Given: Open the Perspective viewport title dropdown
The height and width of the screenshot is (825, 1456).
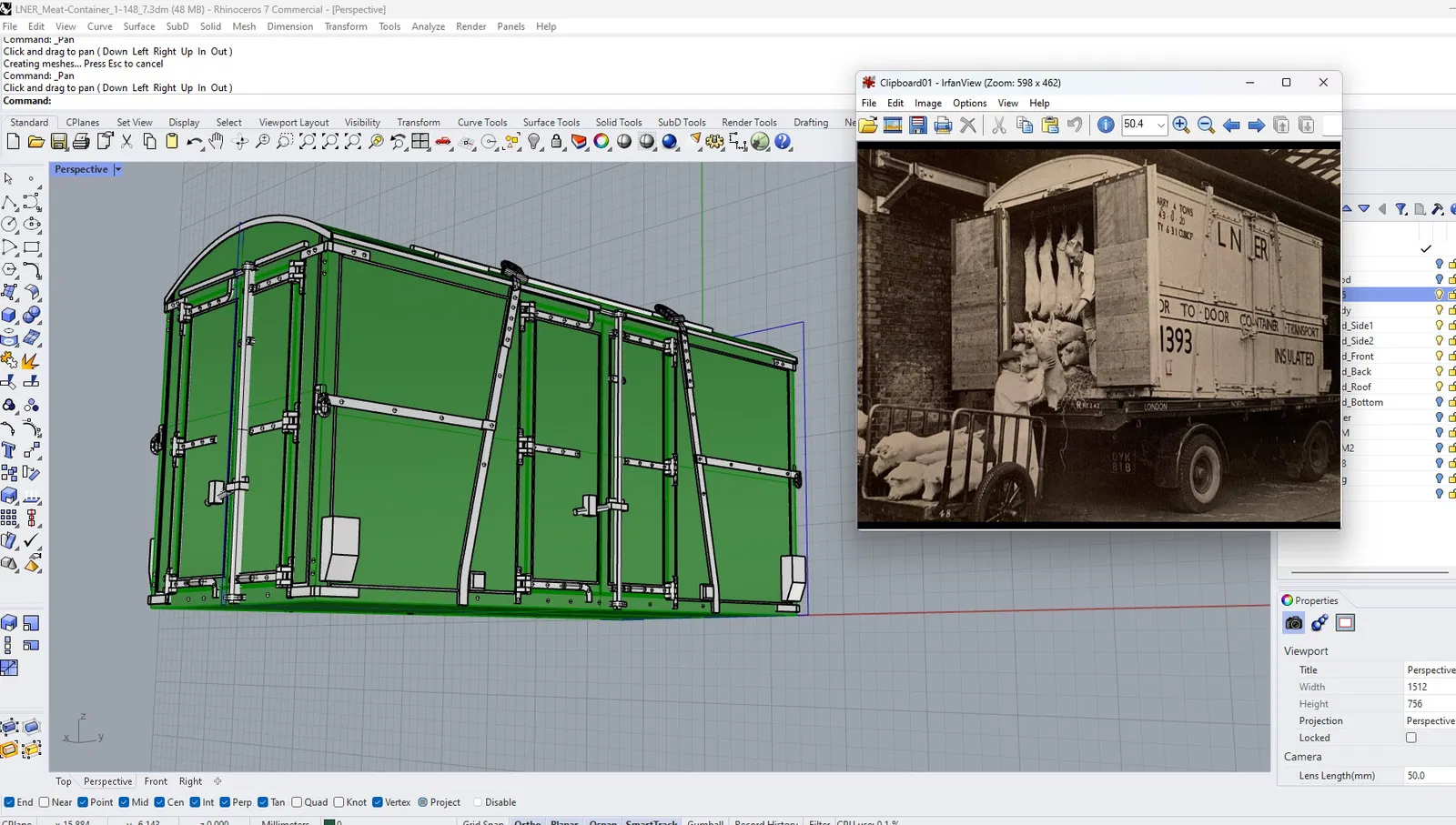Looking at the screenshot, I should (117, 169).
